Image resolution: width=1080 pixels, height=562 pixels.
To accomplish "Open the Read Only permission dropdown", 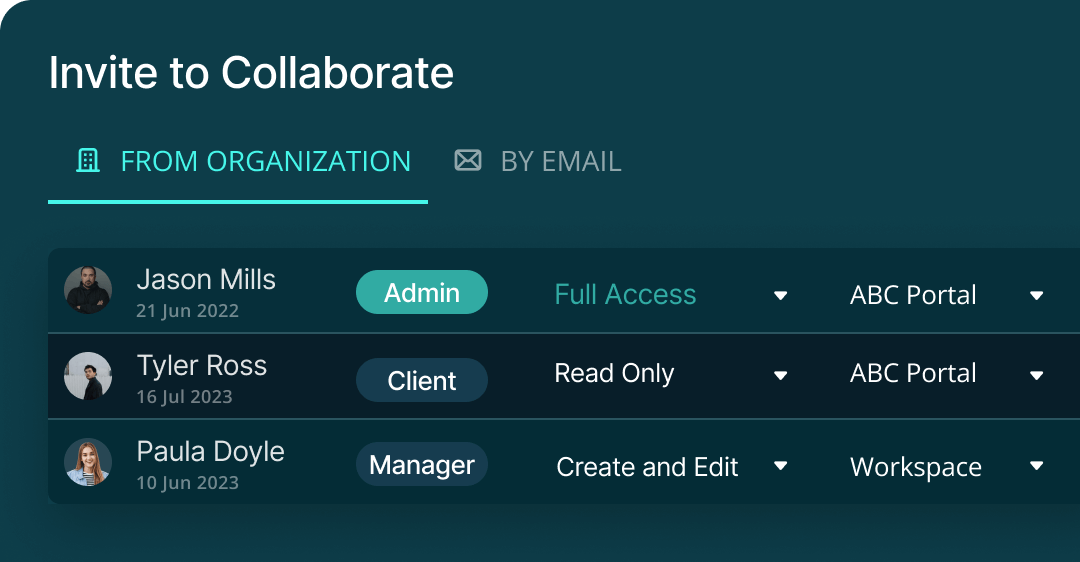I will (781, 375).
